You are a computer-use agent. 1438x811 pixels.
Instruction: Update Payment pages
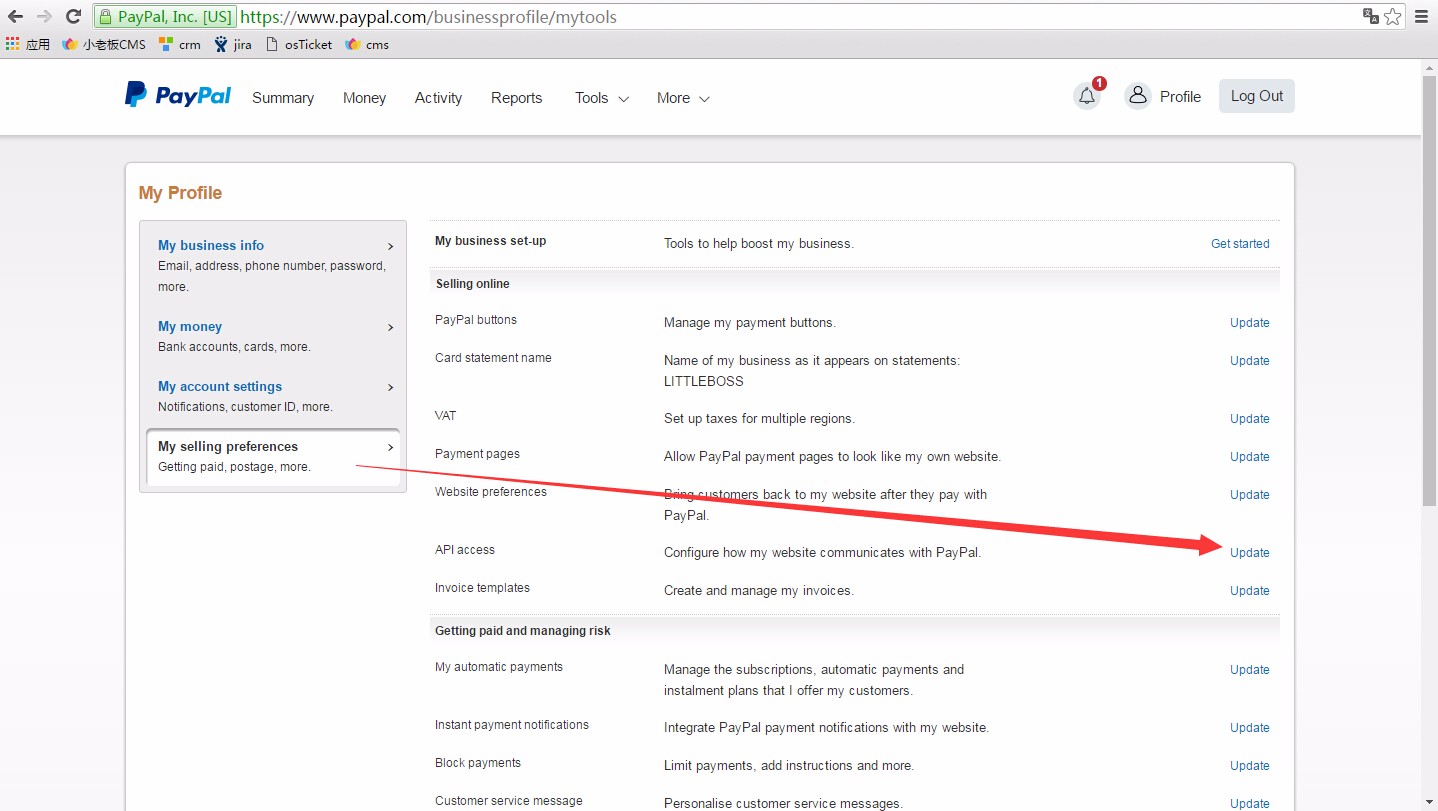1249,457
